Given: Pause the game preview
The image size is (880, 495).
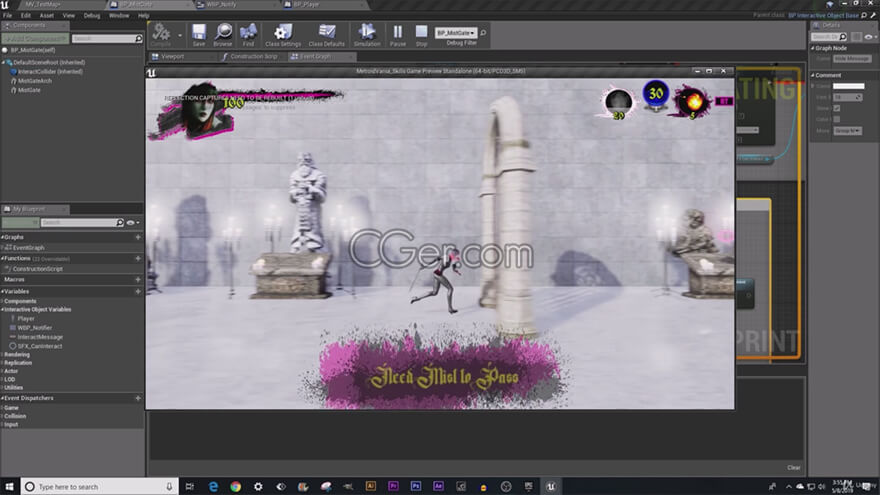Looking at the screenshot, I should coord(397,34).
